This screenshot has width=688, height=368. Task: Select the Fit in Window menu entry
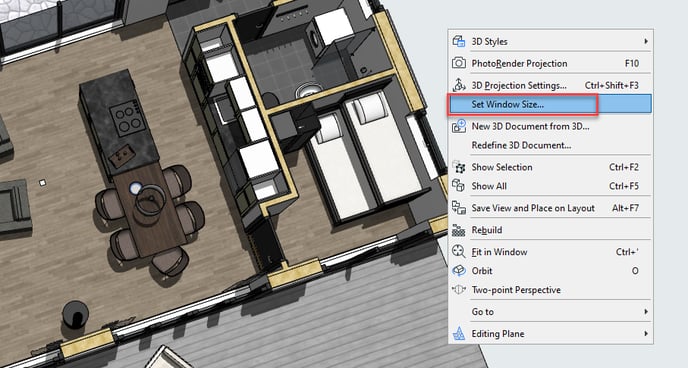[550, 252]
